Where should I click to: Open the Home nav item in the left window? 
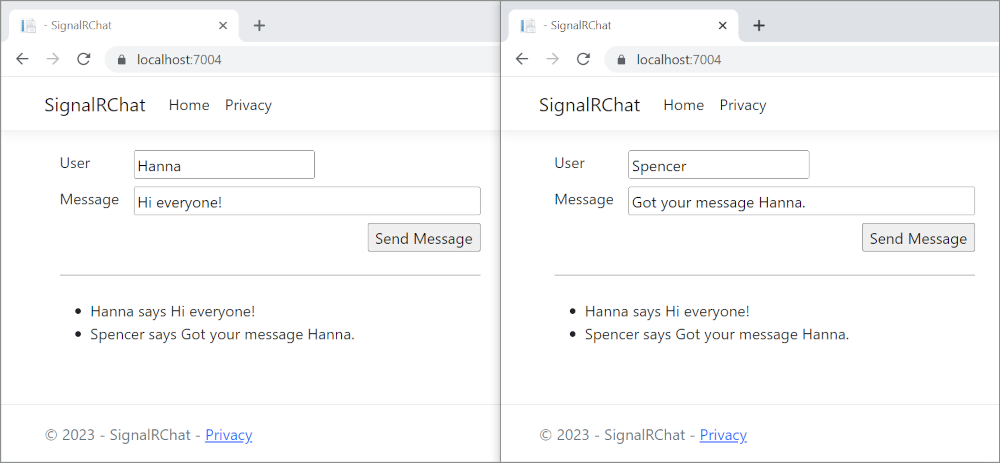point(189,105)
